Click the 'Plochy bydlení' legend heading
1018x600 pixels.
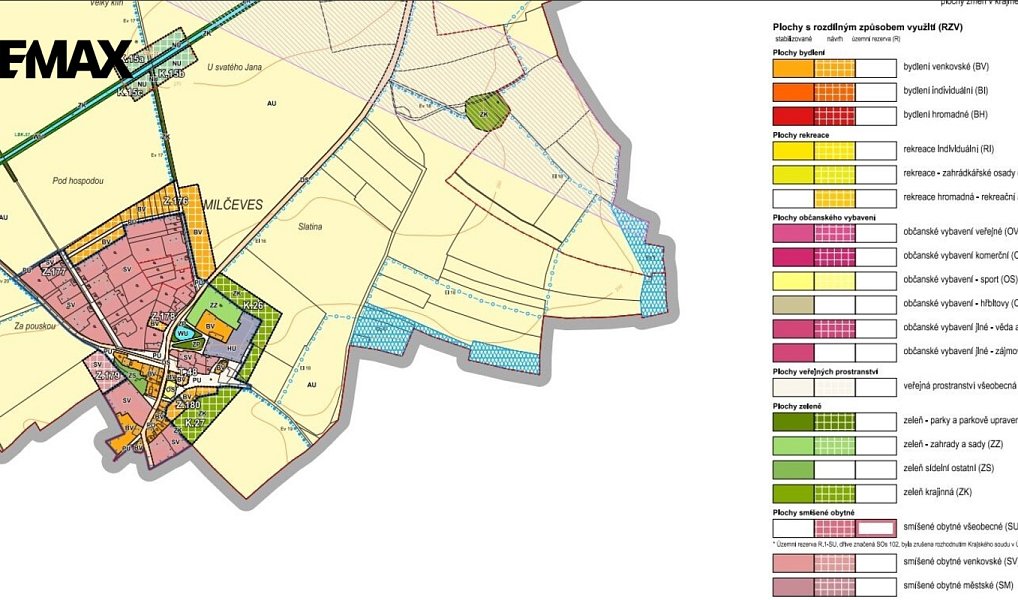pyautogui.click(x=799, y=52)
